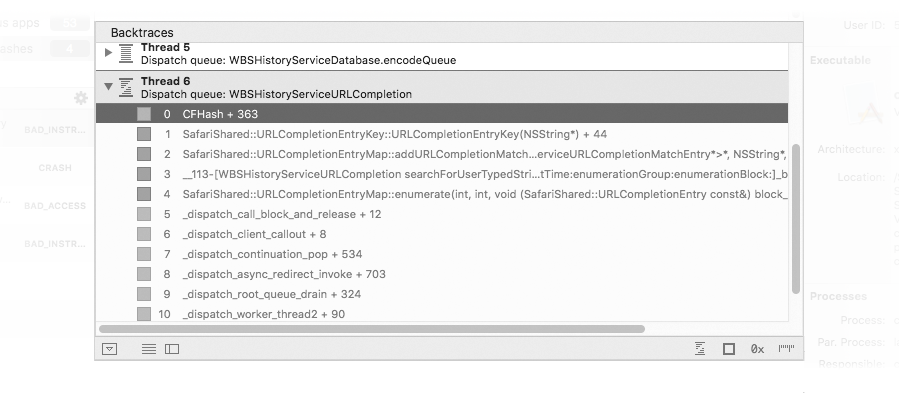The image size is (899, 393).
Task: Expand Thread 5 disclosure triangle
Action: [108, 52]
